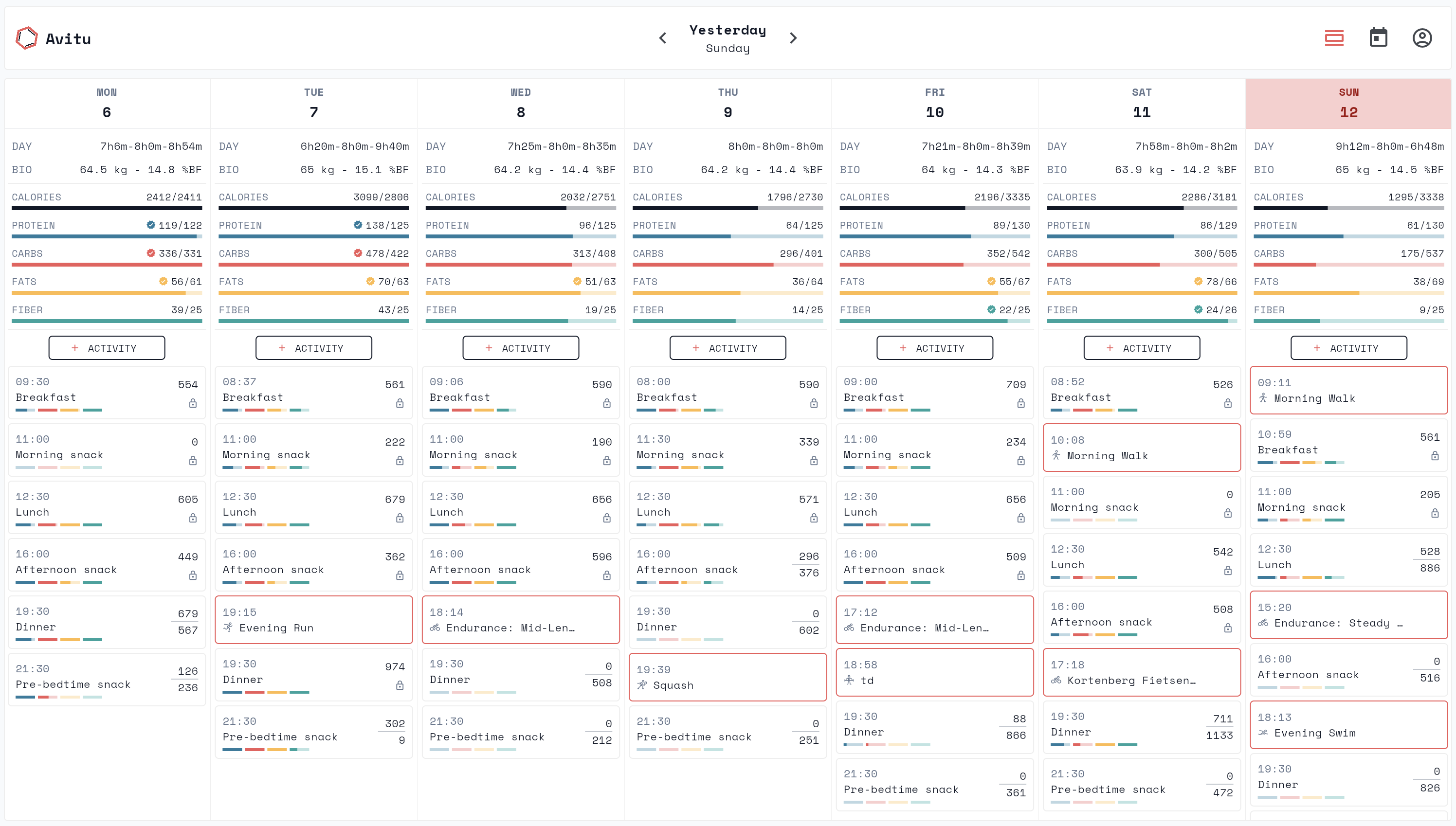This screenshot has width=1456, height=826.
Task: Open the user account profile icon
Action: [1422, 38]
